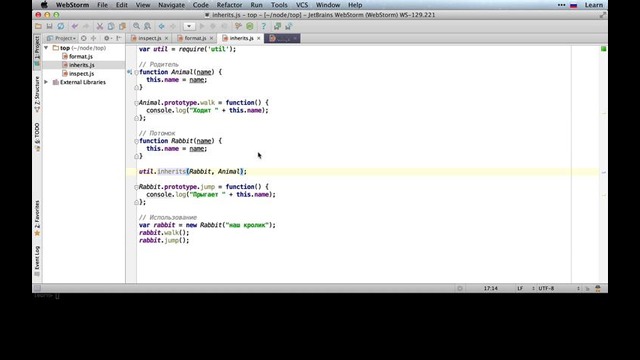The height and width of the screenshot is (360, 640).
Task: Toggle the Event Log sidebar button
Action: (x=37, y=261)
